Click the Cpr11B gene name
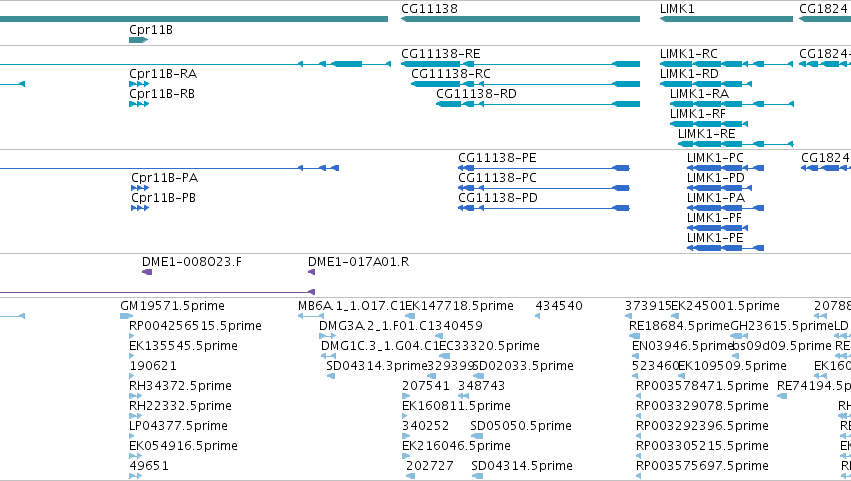This screenshot has width=851, height=481. (x=151, y=30)
